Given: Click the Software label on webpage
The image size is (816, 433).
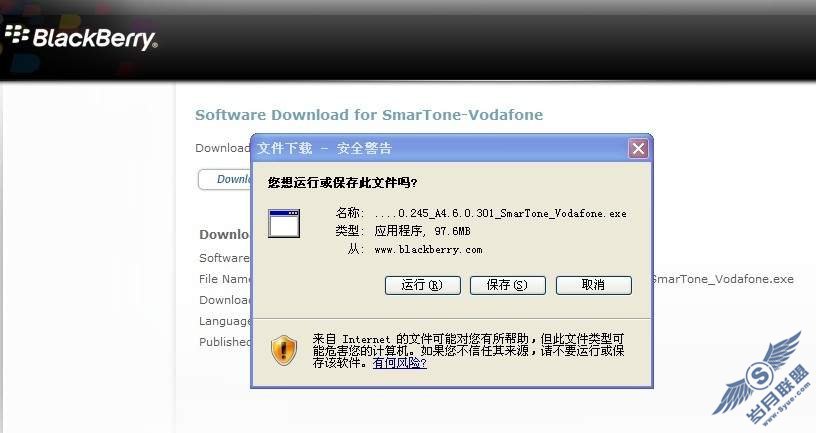Looking at the screenshot, I should 224,258.
